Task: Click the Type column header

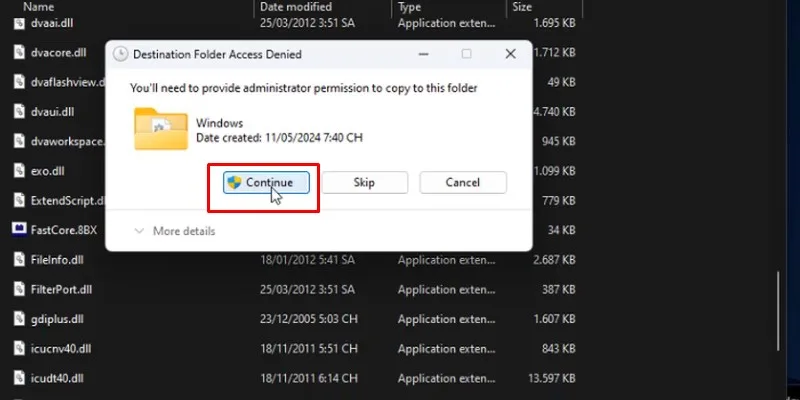Action: pos(410,6)
